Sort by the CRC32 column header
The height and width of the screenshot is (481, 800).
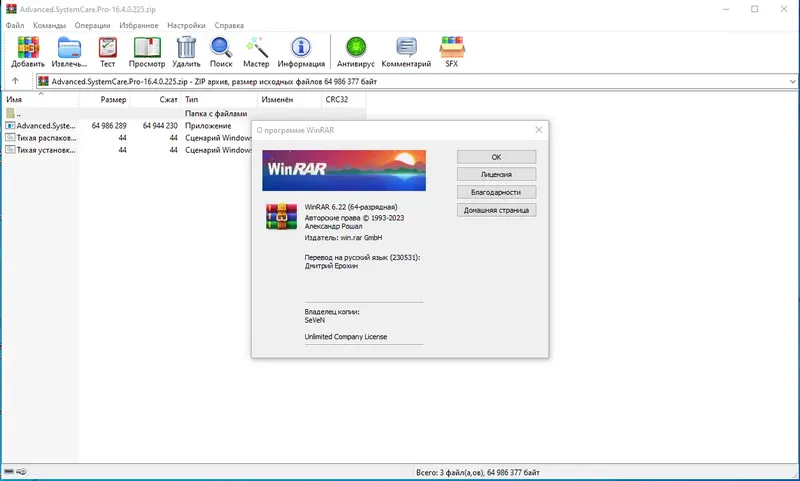[344, 99]
